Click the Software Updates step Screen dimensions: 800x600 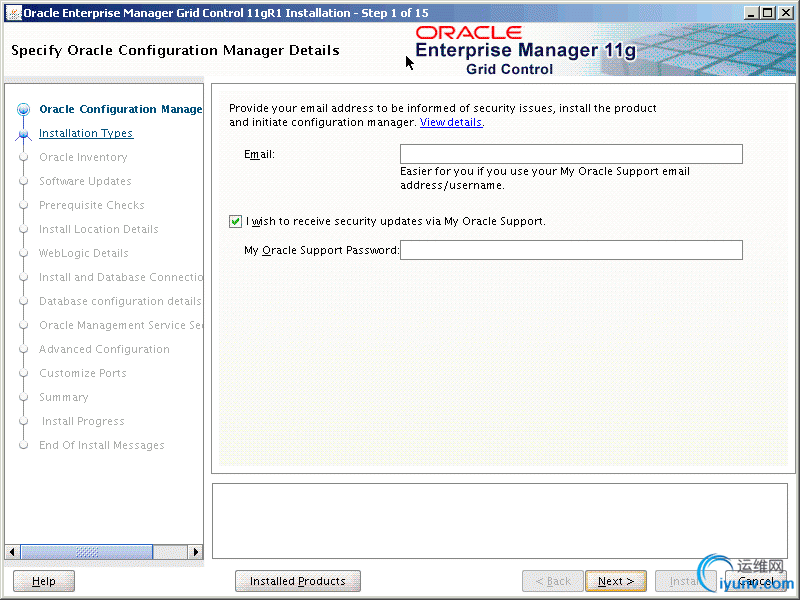click(x=85, y=181)
